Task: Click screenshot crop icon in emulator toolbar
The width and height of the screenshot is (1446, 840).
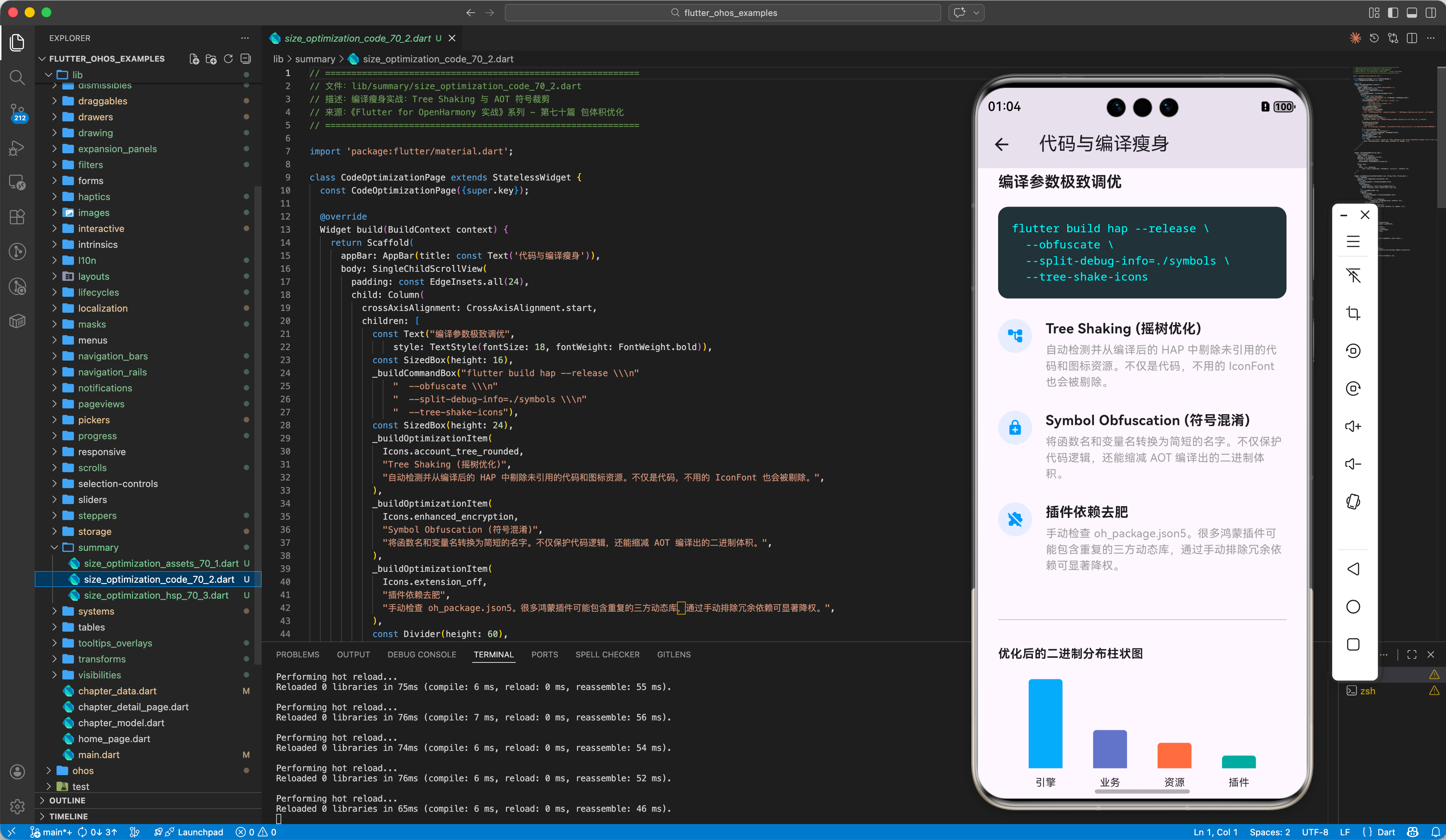Action: 1353,313
